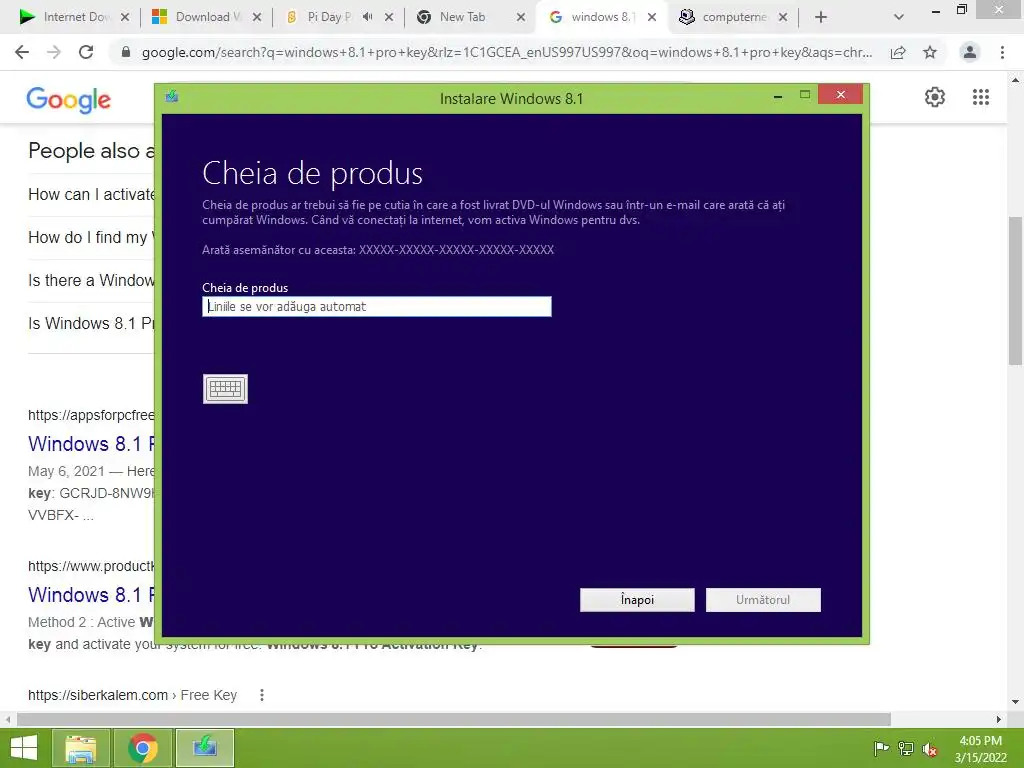Expand 'Is Windows 8.1' question
The height and width of the screenshot is (768, 1024).
91,324
